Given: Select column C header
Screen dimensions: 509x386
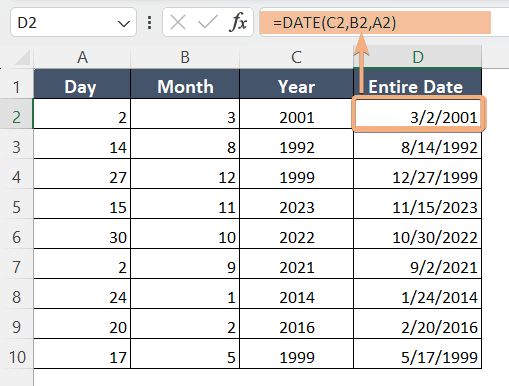Looking at the screenshot, I should tap(296, 57).
